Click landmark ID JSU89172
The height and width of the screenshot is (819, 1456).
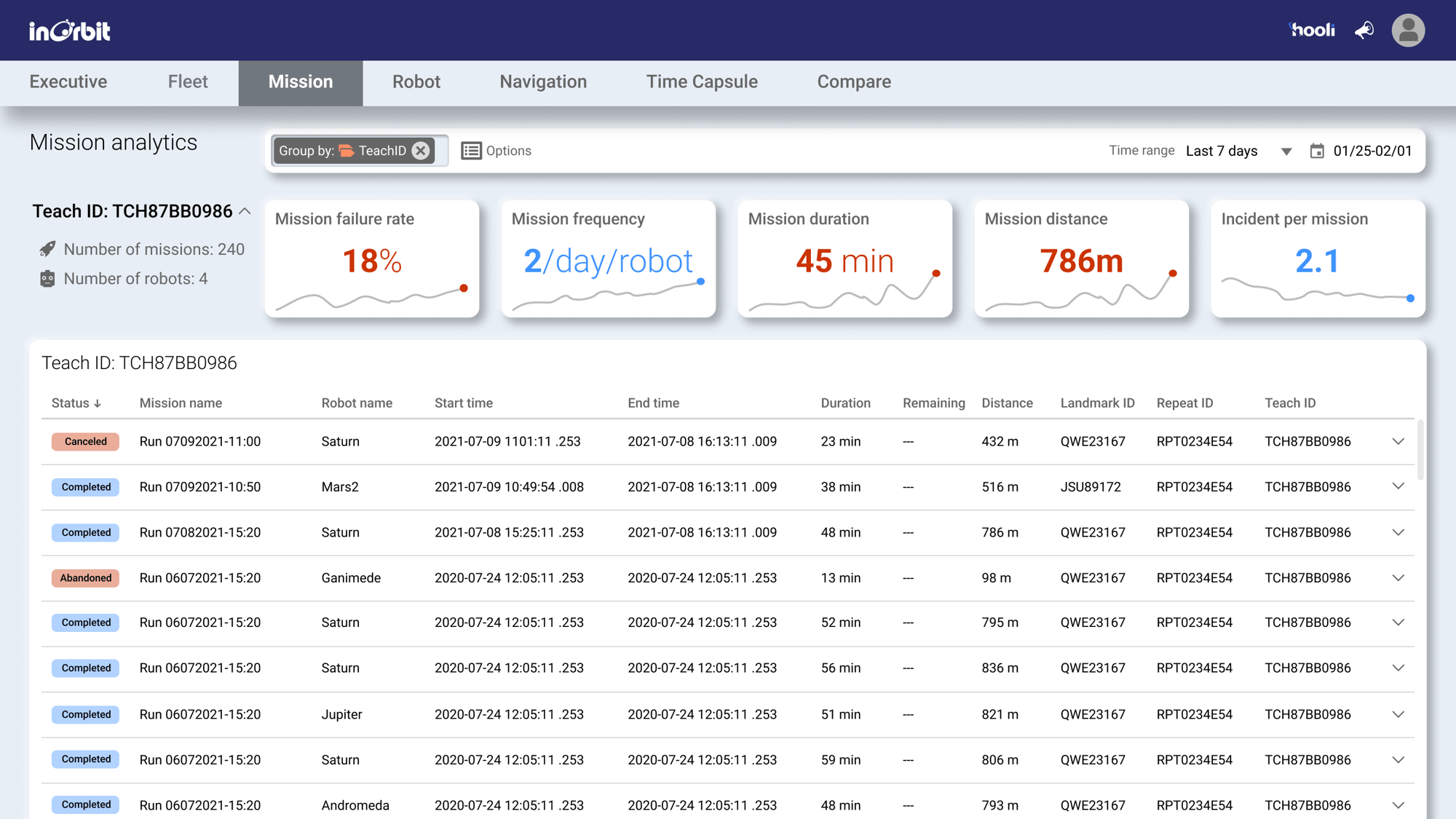(x=1091, y=487)
